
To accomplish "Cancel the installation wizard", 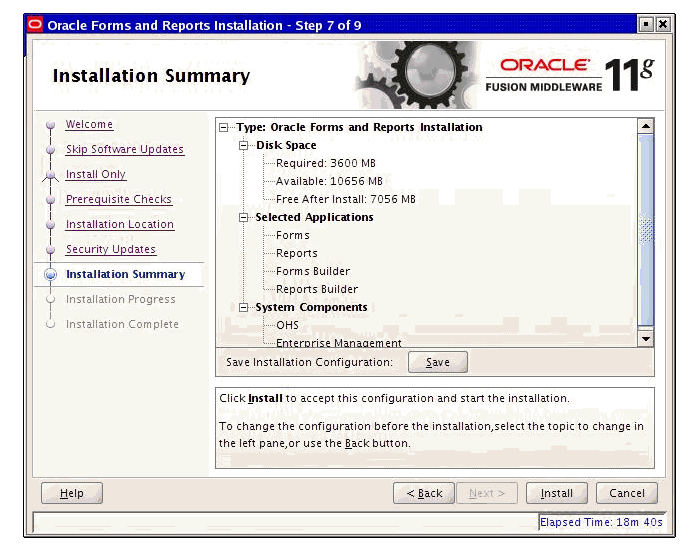I will pyautogui.click(x=627, y=493).
